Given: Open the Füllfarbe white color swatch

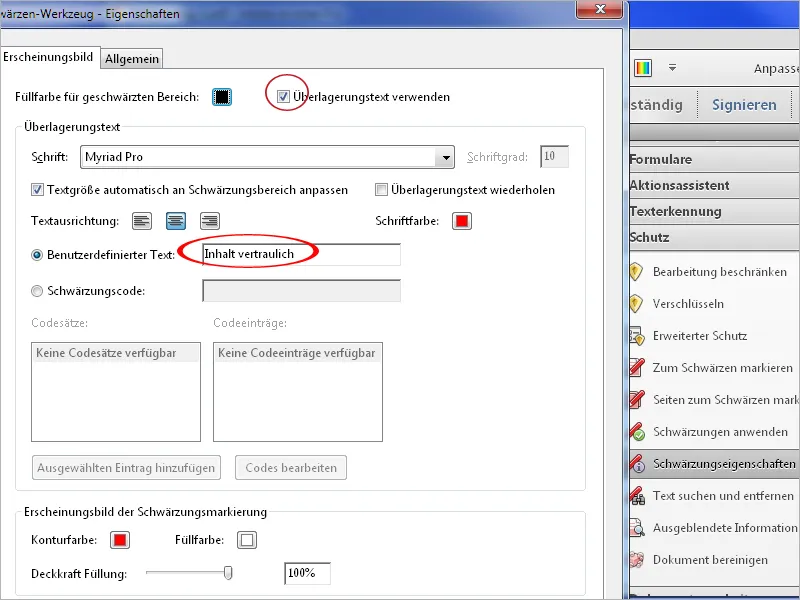Looking at the screenshot, I should point(247,540).
